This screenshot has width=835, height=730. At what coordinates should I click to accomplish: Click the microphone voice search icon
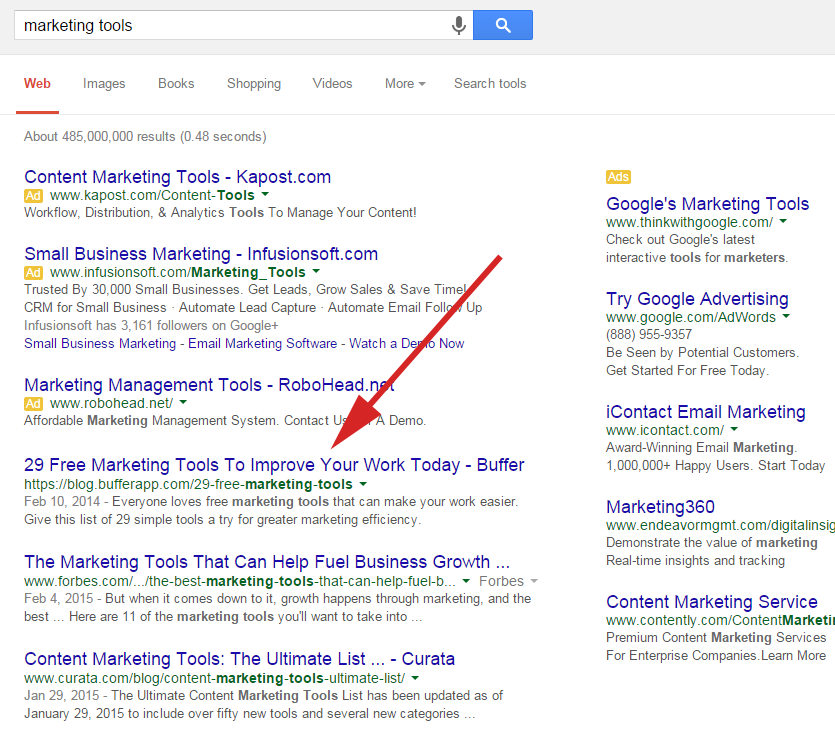(x=459, y=25)
